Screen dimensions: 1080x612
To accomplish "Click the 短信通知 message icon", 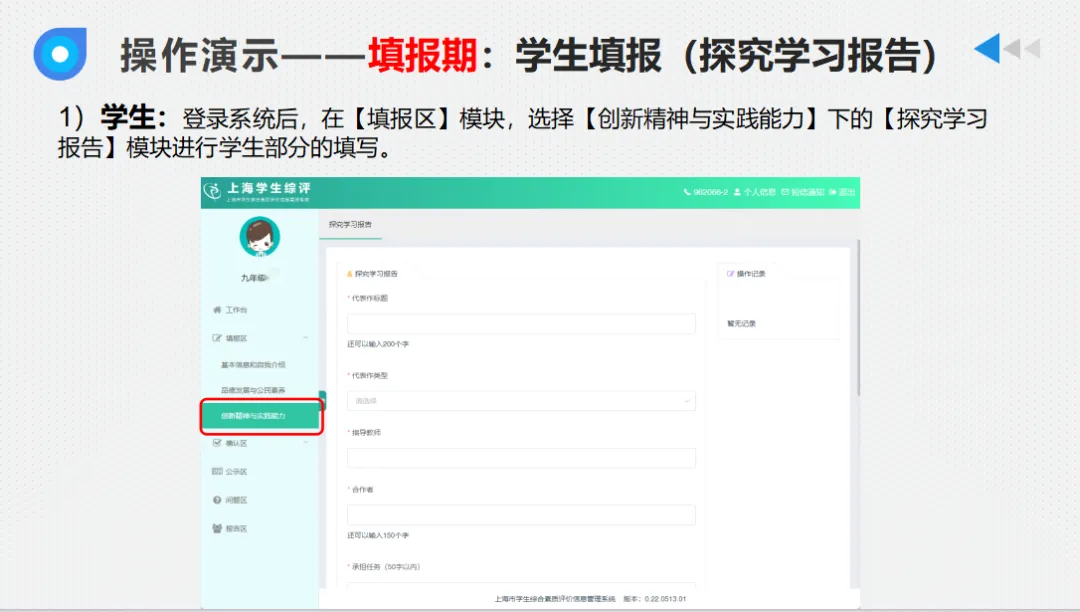I will [x=786, y=192].
